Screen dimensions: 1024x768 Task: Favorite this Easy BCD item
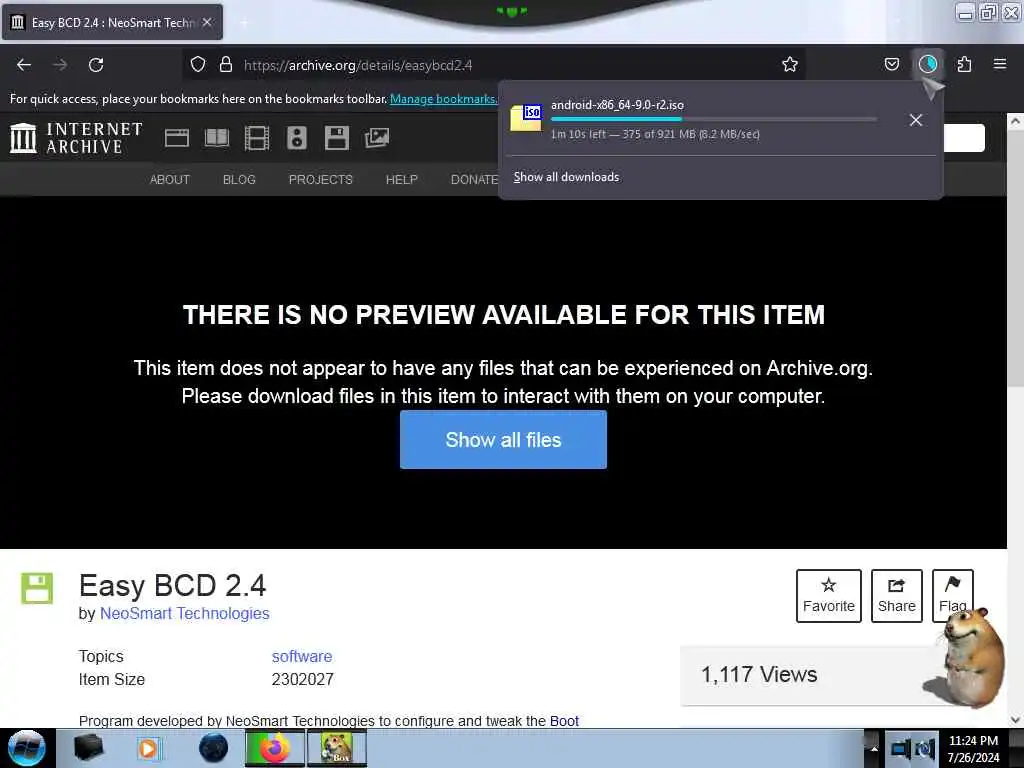pyautogui.click(x=829, y=596)
